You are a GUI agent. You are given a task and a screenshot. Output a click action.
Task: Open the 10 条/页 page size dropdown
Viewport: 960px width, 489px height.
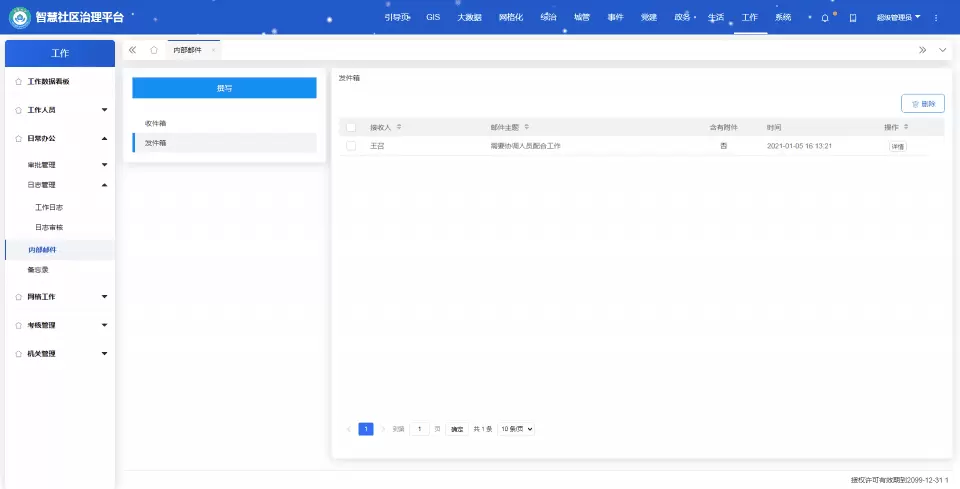pos(517,429)
